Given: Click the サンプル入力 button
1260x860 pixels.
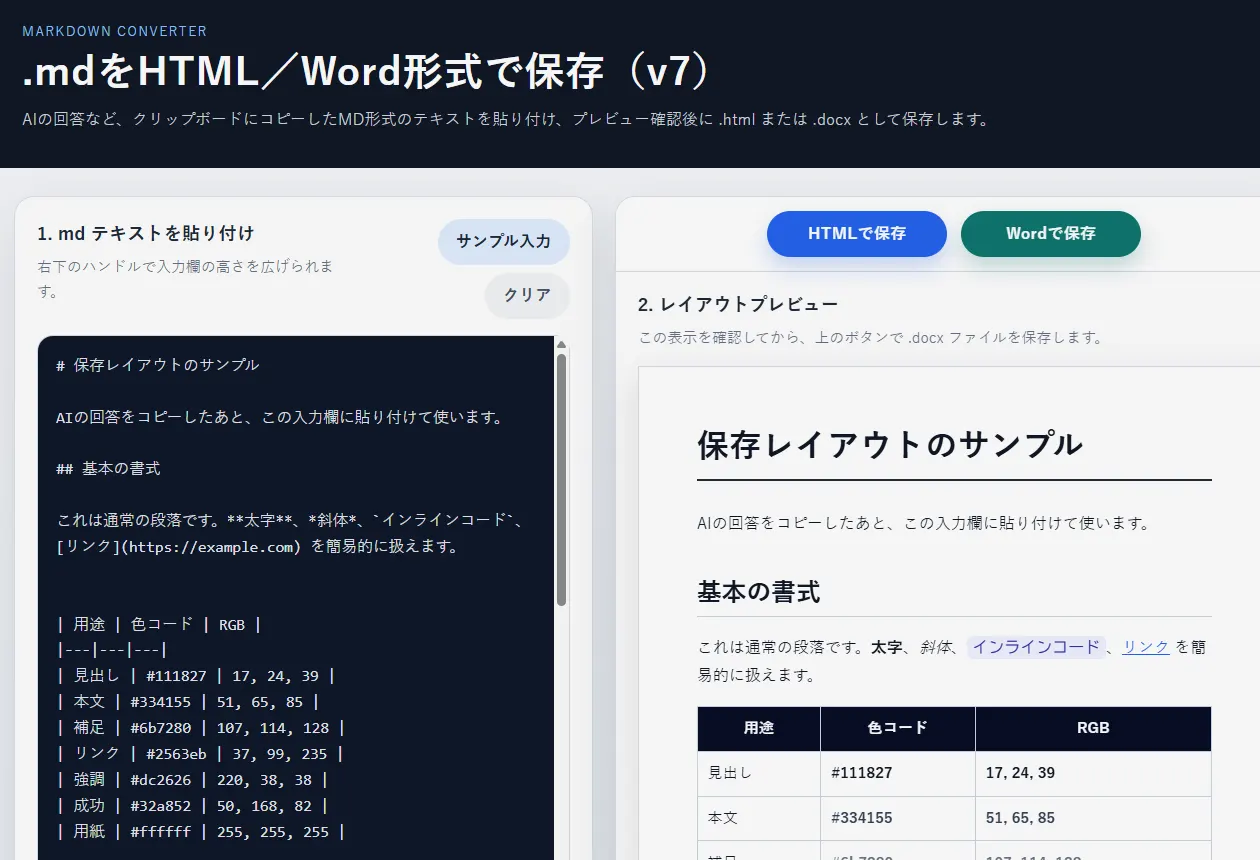Looking at the screenshot, I should pyautogui.click(x=503, y=241).
